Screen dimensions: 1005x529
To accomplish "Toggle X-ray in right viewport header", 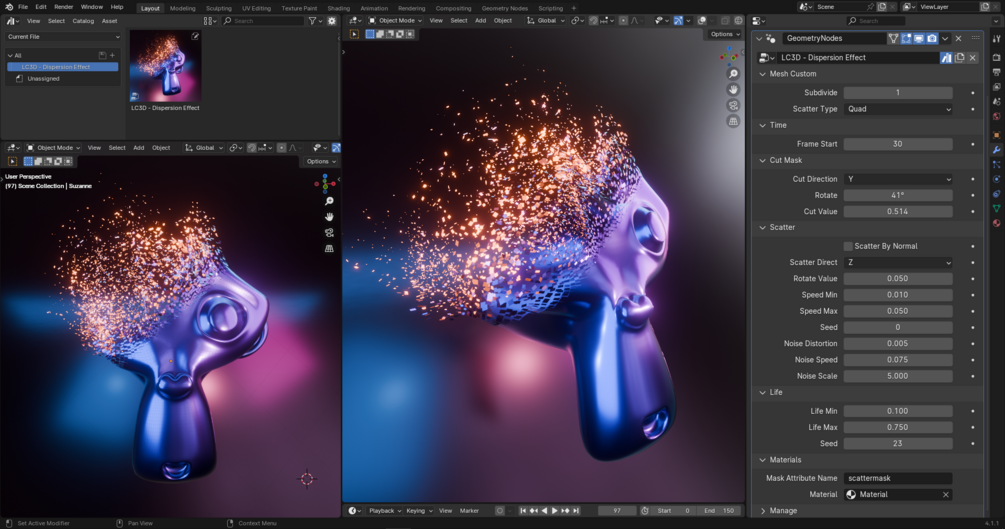I will click(725, 21).
